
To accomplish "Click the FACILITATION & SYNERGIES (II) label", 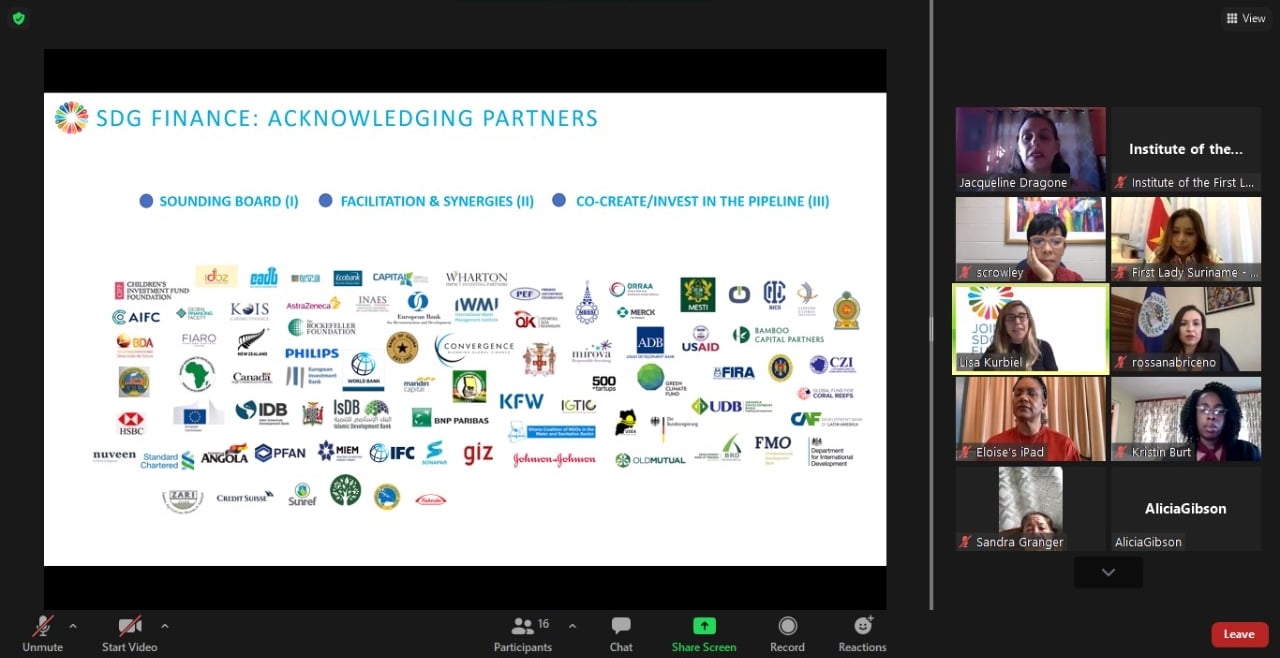I will coord(437,201).
